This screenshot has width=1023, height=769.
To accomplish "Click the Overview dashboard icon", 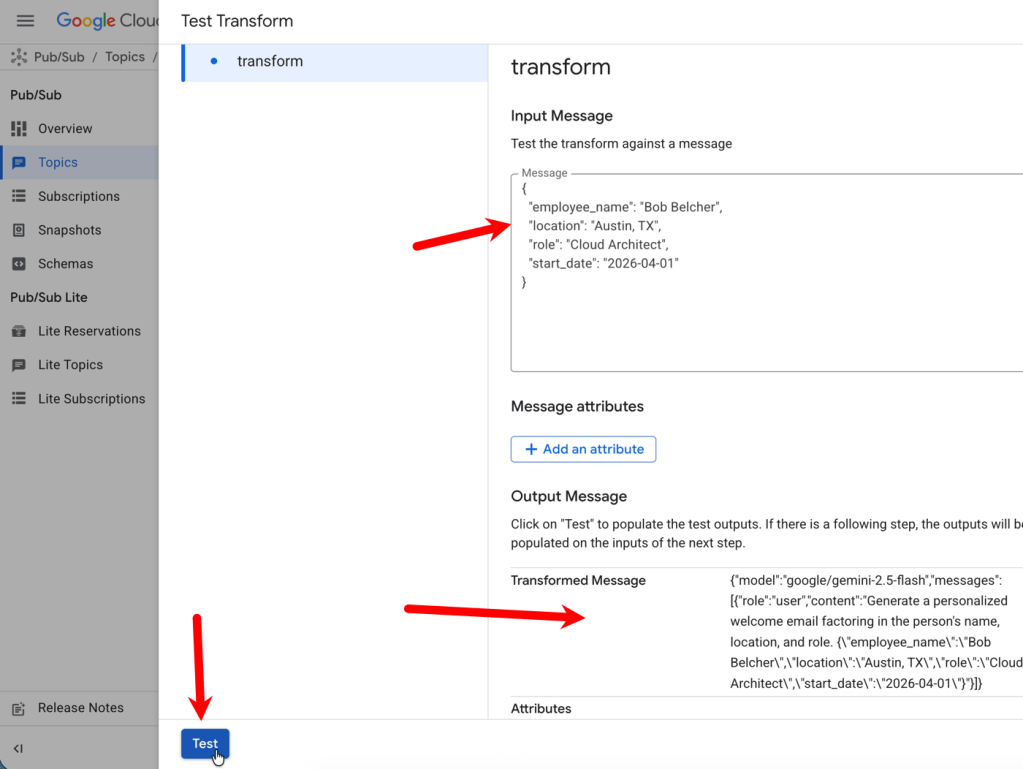I will [x=19, y=129].
